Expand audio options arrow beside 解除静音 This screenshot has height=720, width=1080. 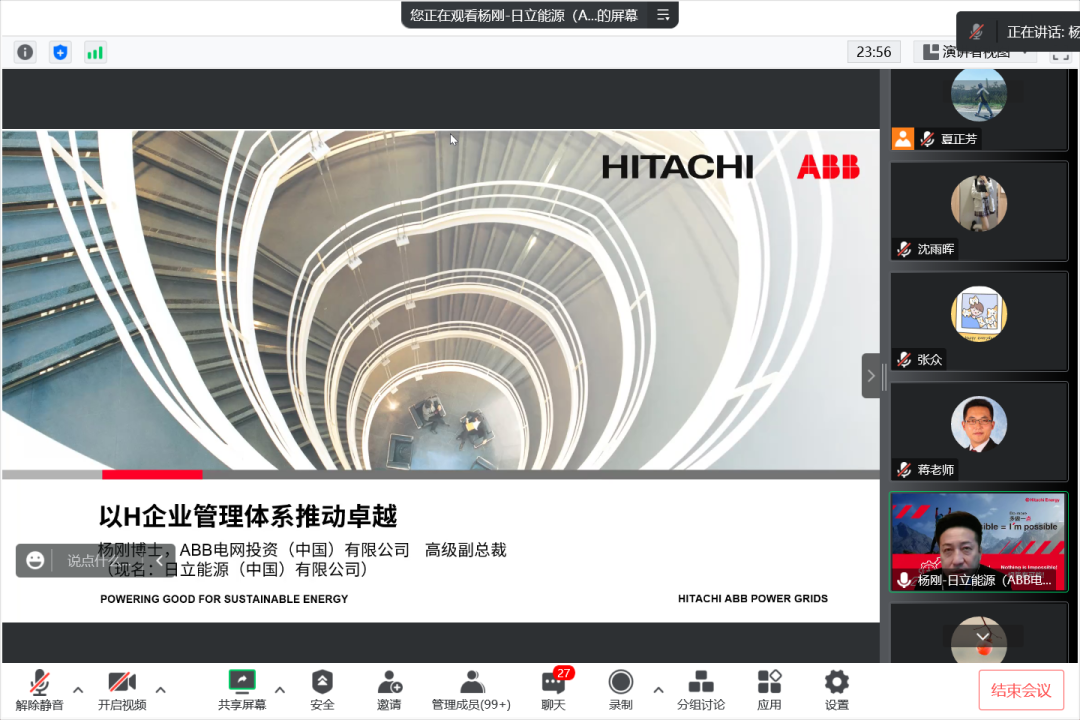[78, 690]
